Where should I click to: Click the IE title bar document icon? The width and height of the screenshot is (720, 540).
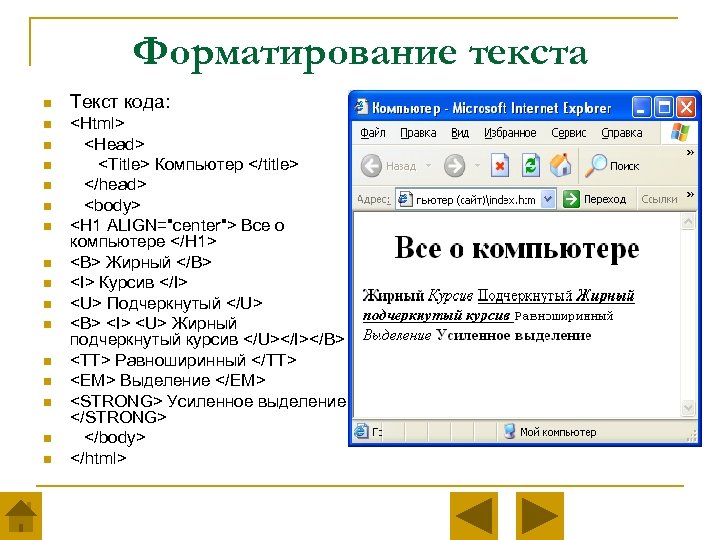361,107
